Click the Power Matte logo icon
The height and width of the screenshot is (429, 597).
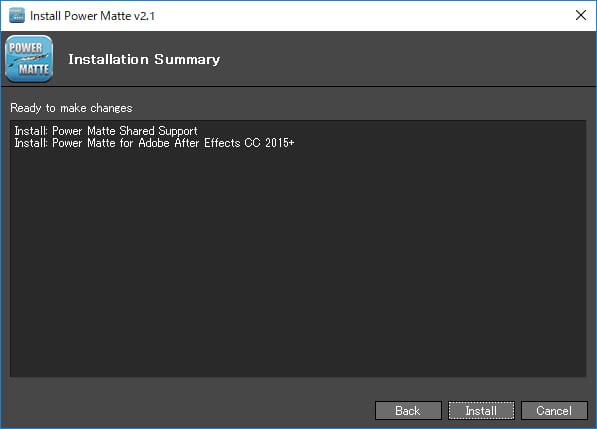click(29, 59)
